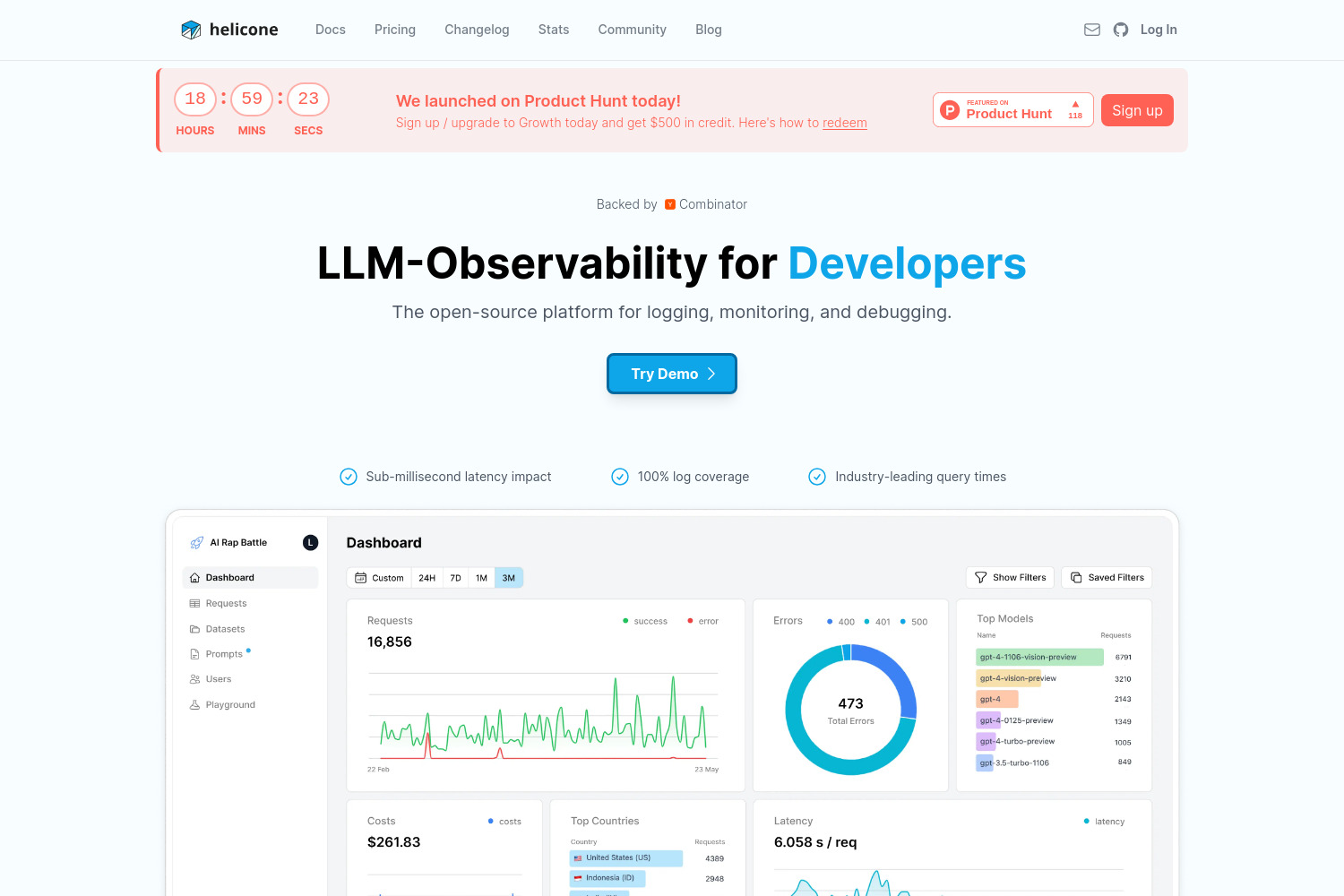Click the Product Hunt upvote arrow
This screenshot has height=896, width=1344.
[1075, 104]
